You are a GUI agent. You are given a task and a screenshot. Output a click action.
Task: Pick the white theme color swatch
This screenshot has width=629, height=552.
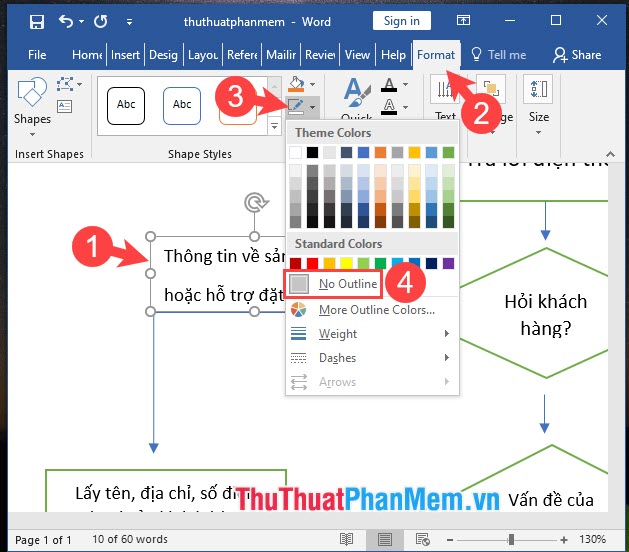tap(296, 152)
